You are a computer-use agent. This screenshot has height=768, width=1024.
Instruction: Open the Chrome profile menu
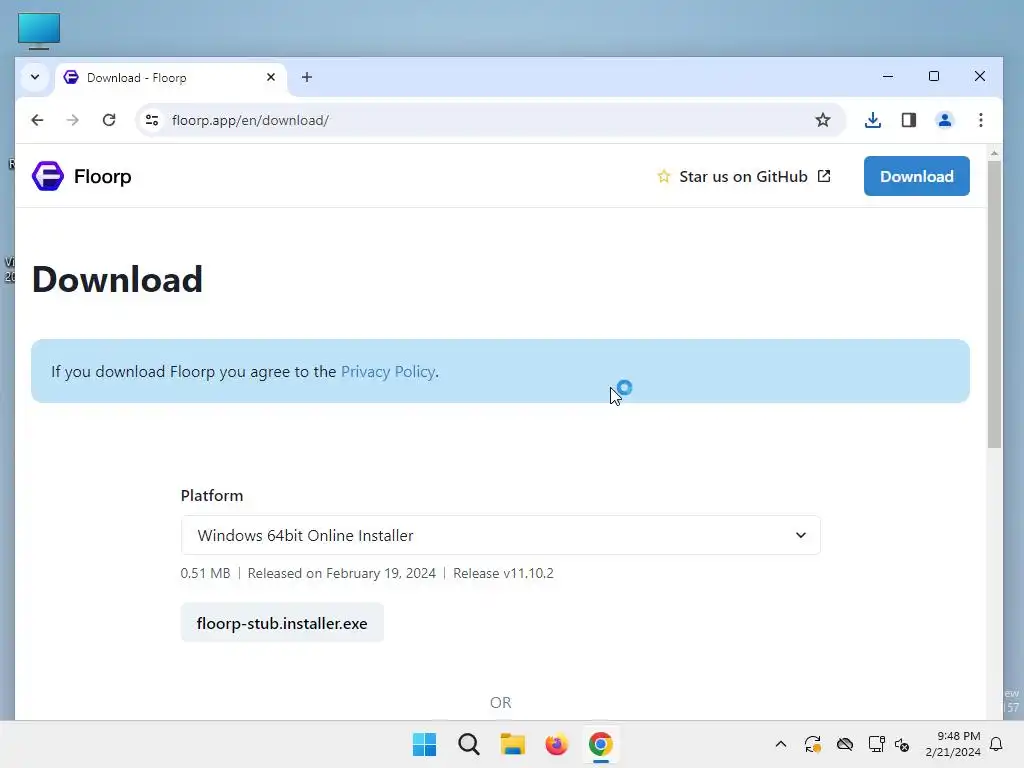(944, 120)
